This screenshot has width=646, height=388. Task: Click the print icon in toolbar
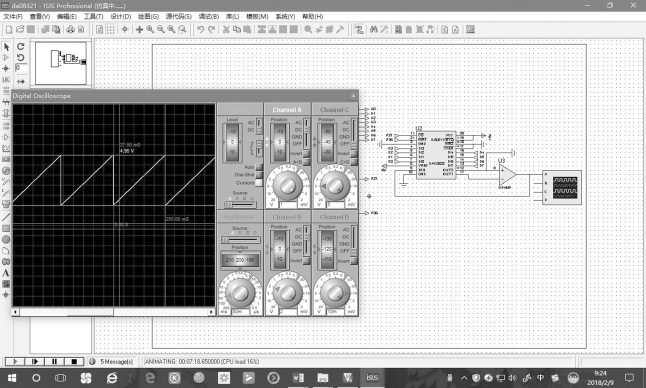click(x=70, y=29)
